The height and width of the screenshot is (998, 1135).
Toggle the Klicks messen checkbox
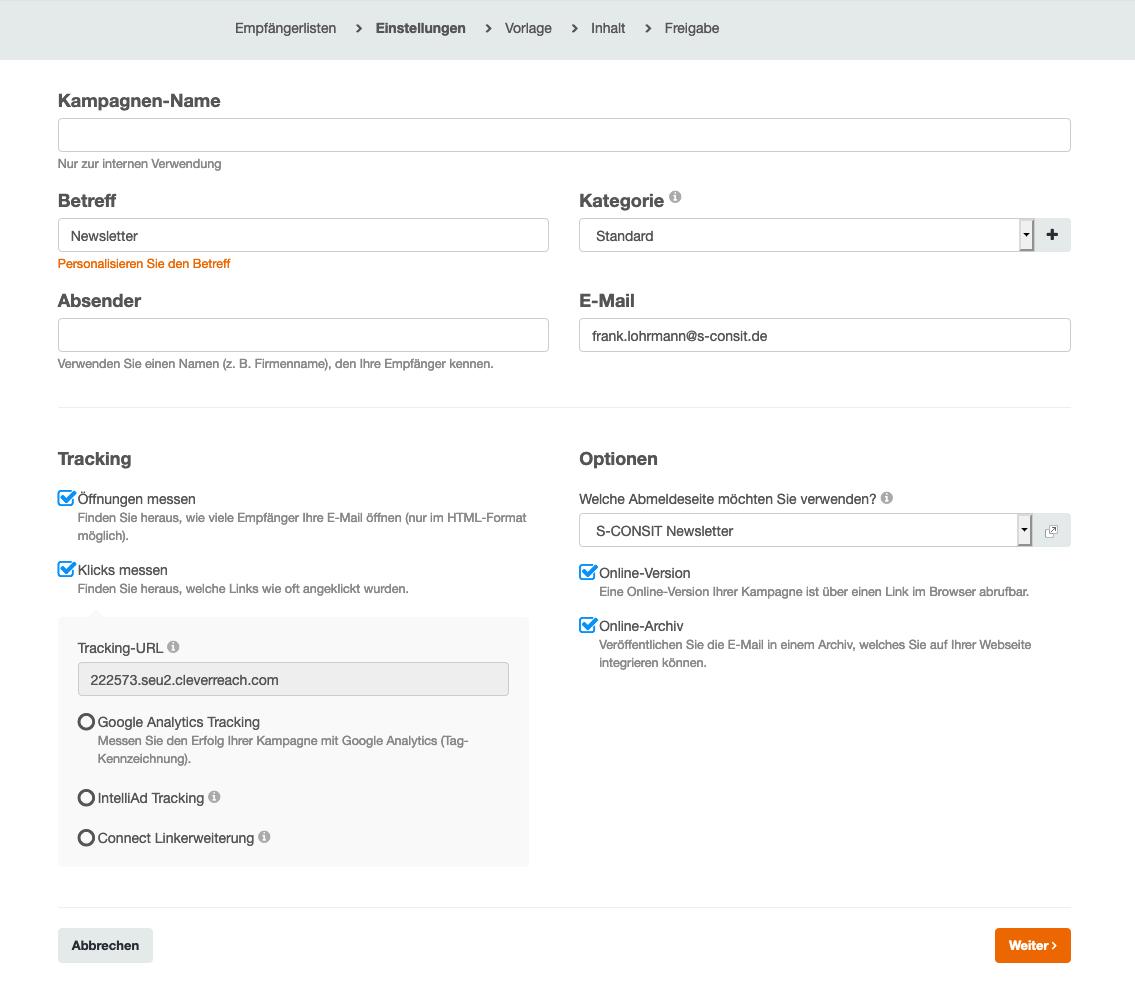(67, 569)
